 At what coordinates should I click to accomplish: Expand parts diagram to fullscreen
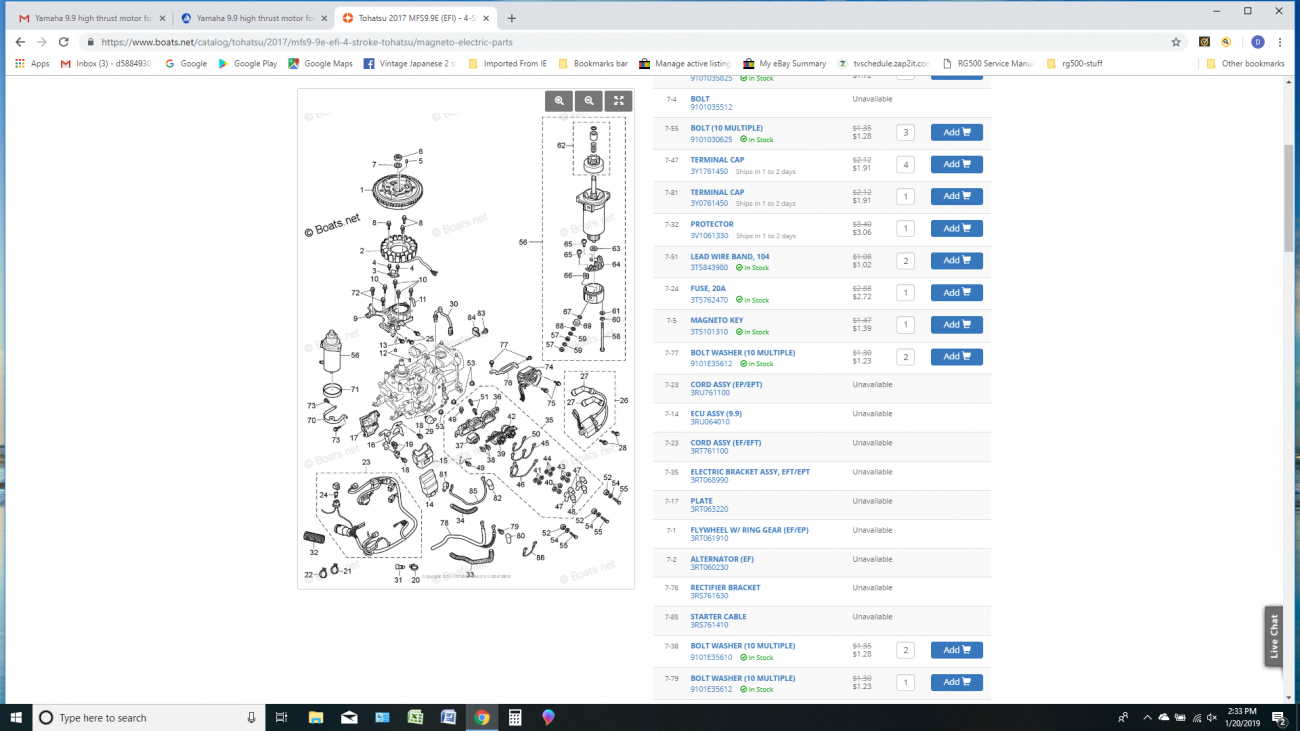[x=619, y=100]
